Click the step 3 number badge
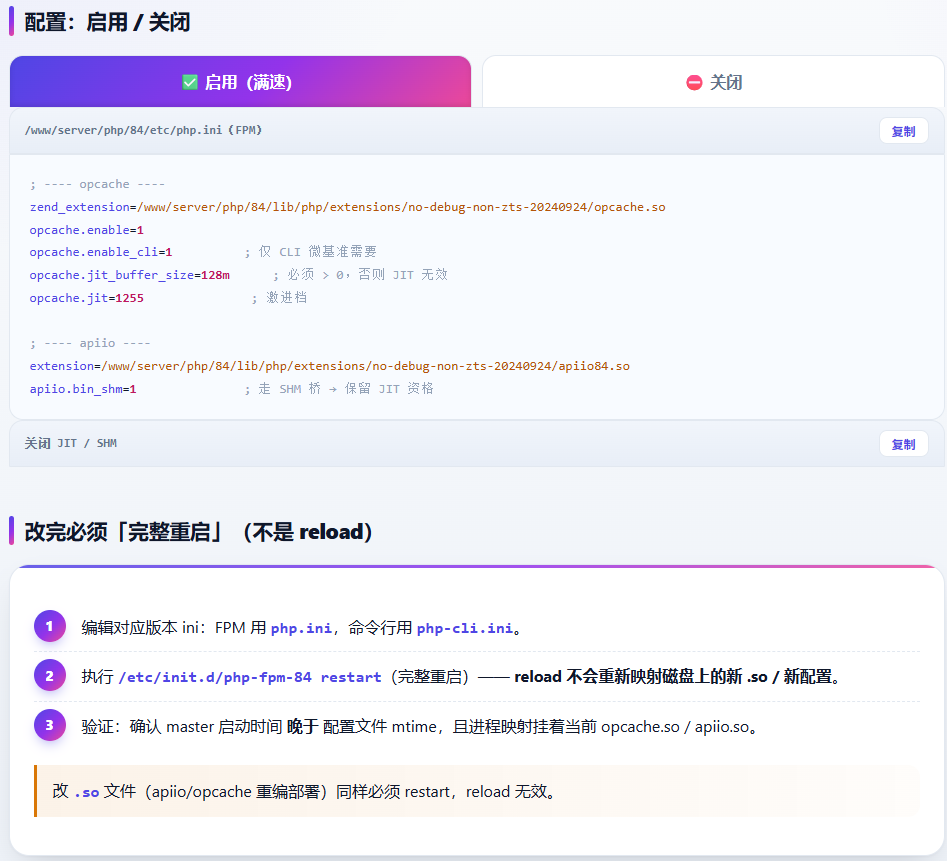The image size is (947, 861). (50, 725)
